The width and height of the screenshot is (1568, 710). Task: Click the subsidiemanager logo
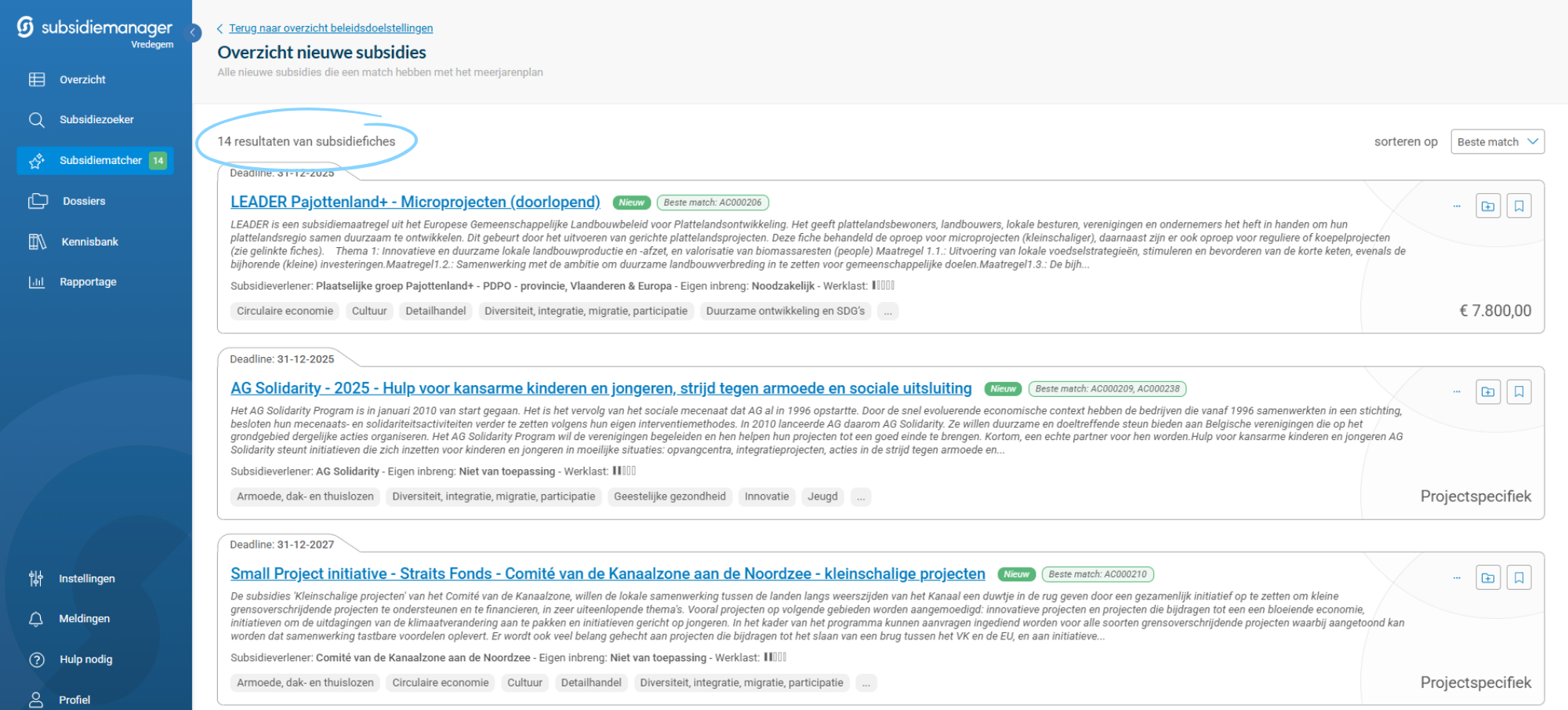coord(94,28)
